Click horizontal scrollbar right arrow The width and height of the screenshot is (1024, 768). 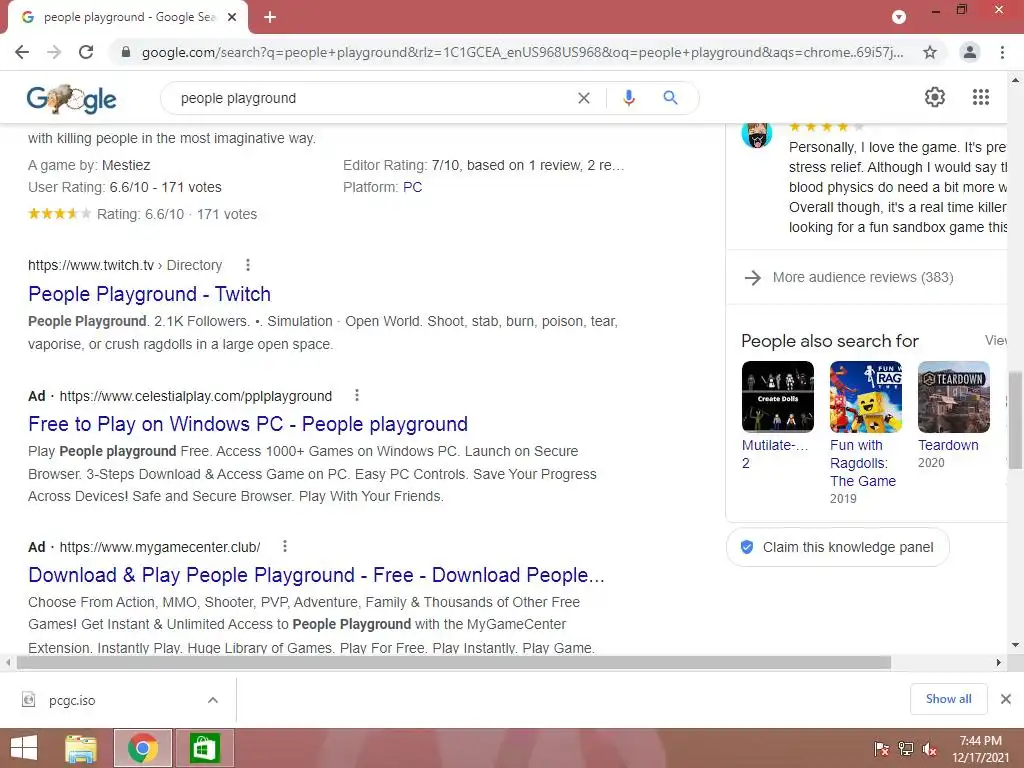(999, 662)
